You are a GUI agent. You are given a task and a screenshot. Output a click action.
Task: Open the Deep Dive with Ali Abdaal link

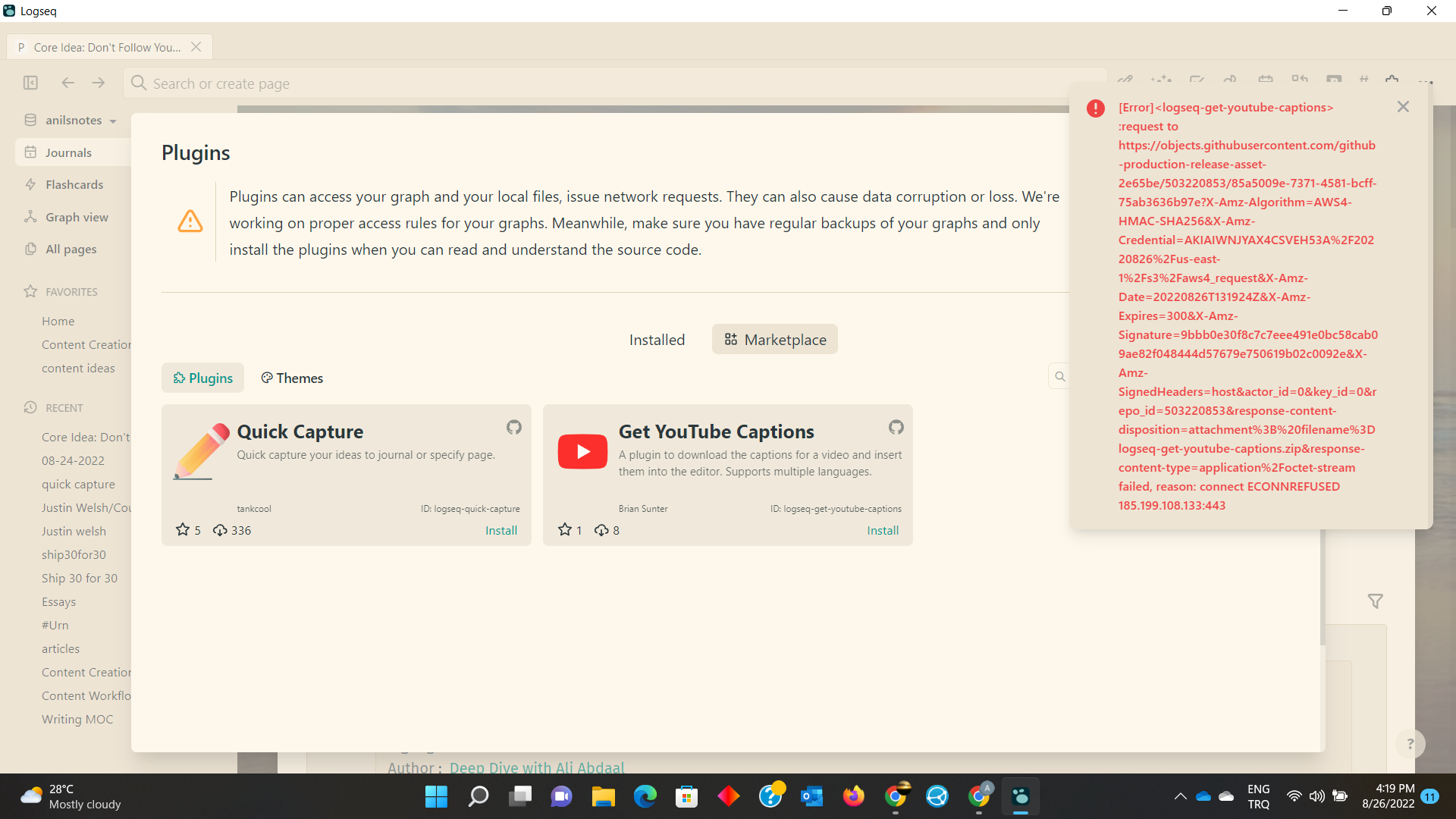[538, 767]
